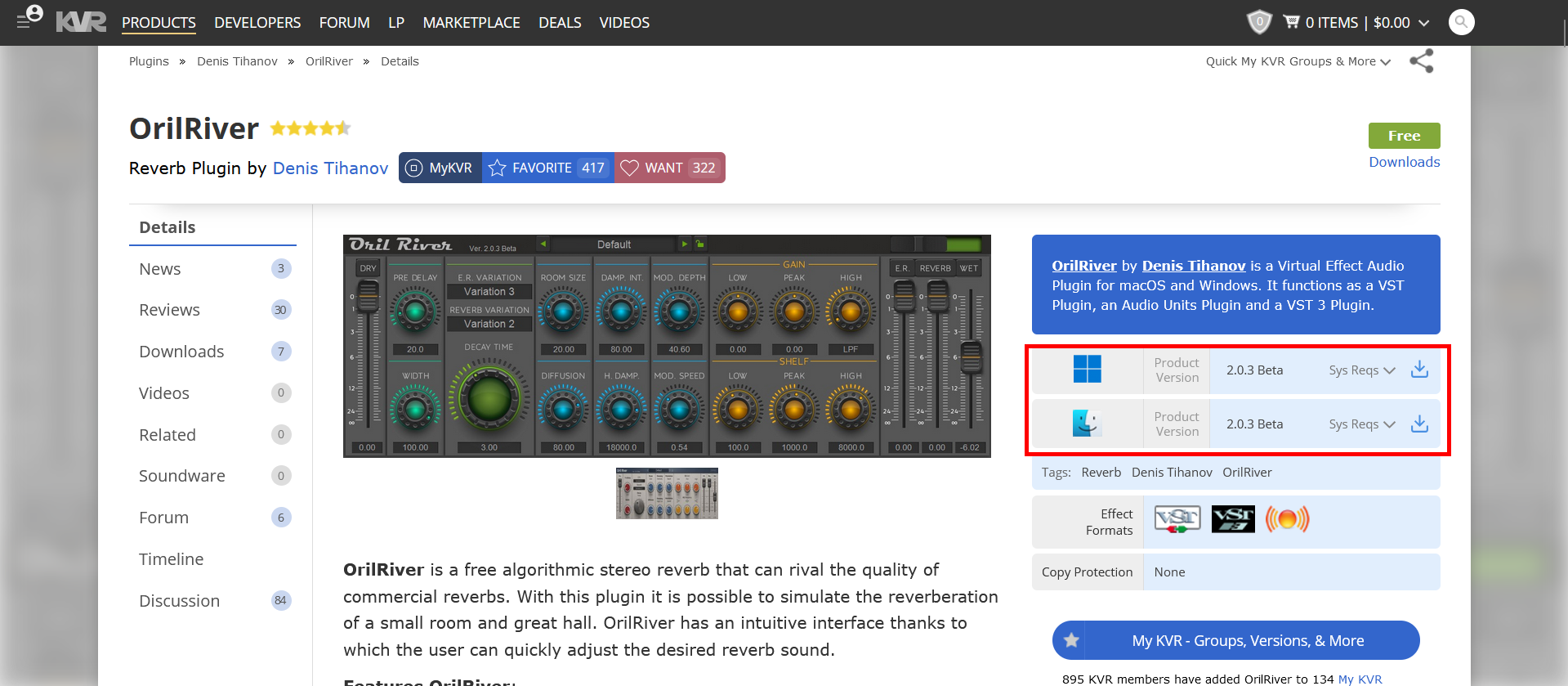Click the OrilRiver breadcrumb link
The width and height of the screenshot is (1568, 686).
[x=329, y=61]
